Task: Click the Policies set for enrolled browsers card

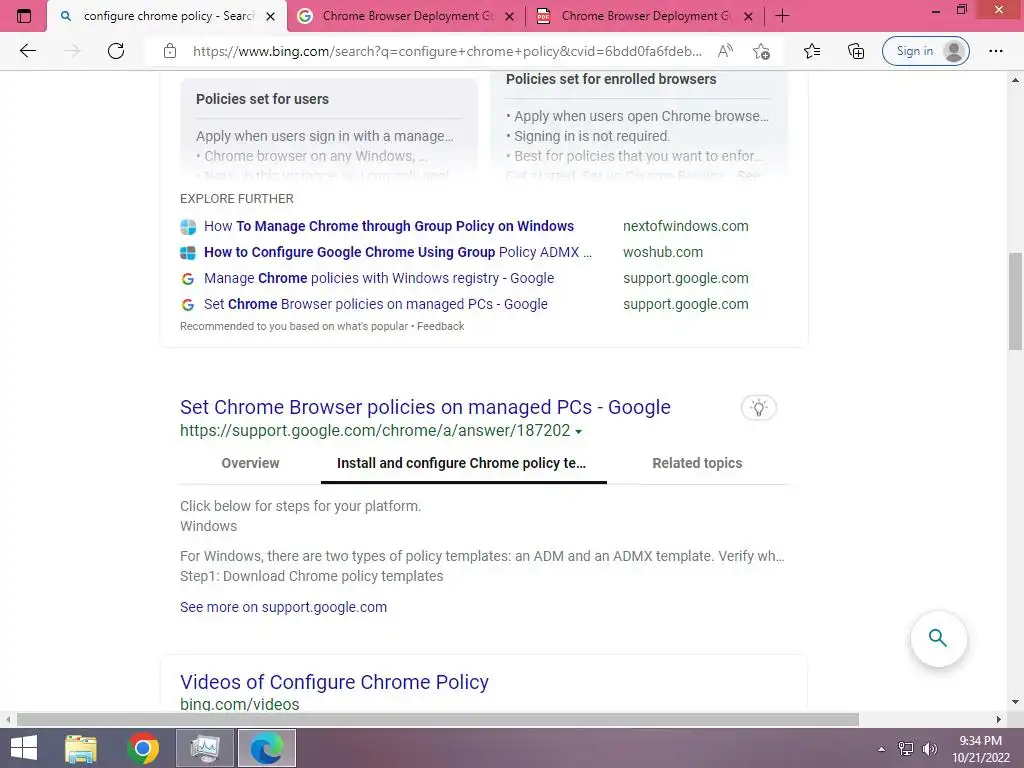Action: point(639,124)
